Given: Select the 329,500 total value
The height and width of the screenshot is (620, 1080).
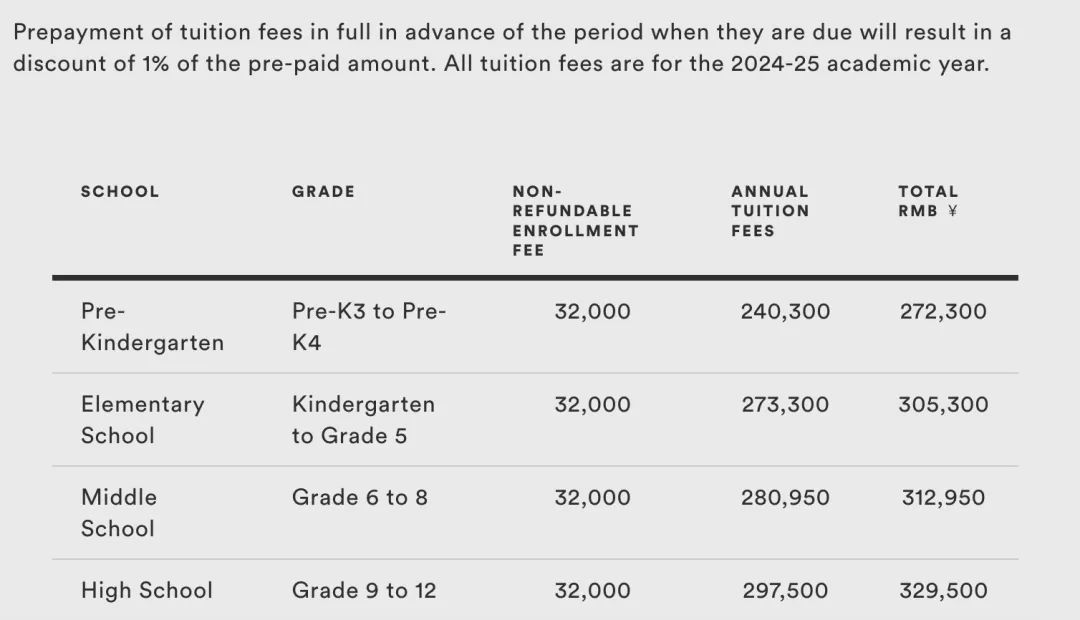Looking at the screenshot, I should click(943, 590).
